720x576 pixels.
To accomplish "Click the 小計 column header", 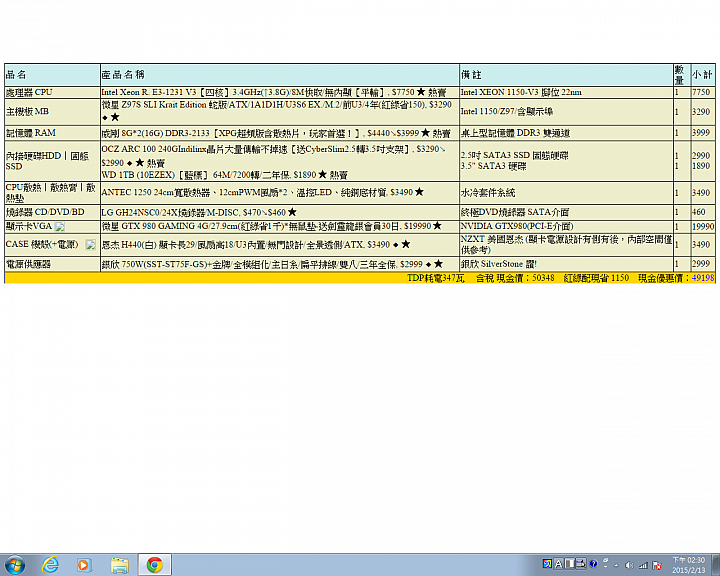I will click(703, 75).
